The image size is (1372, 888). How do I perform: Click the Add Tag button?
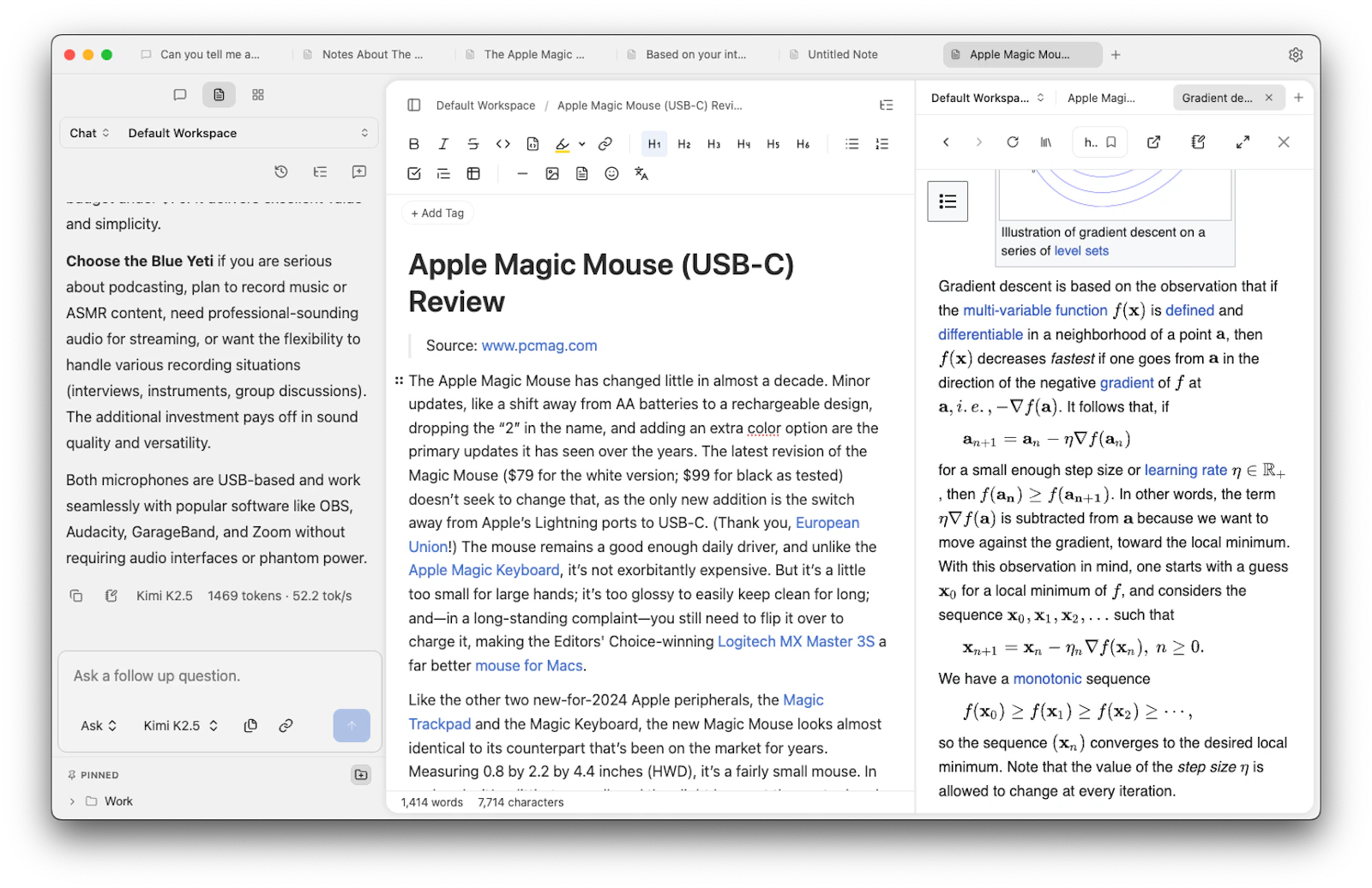(437, 213)
